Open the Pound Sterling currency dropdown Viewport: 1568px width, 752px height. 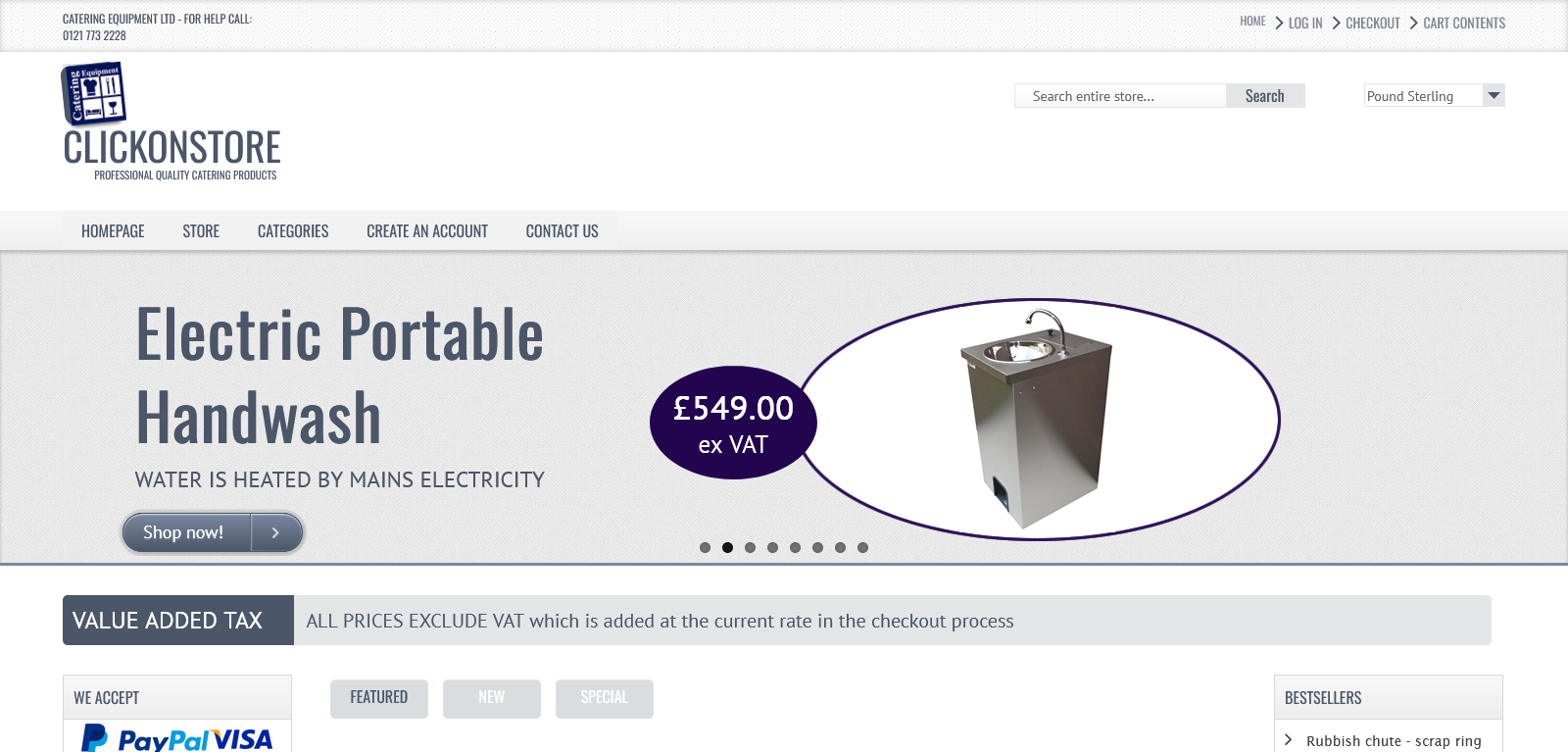pos(1434,96)
